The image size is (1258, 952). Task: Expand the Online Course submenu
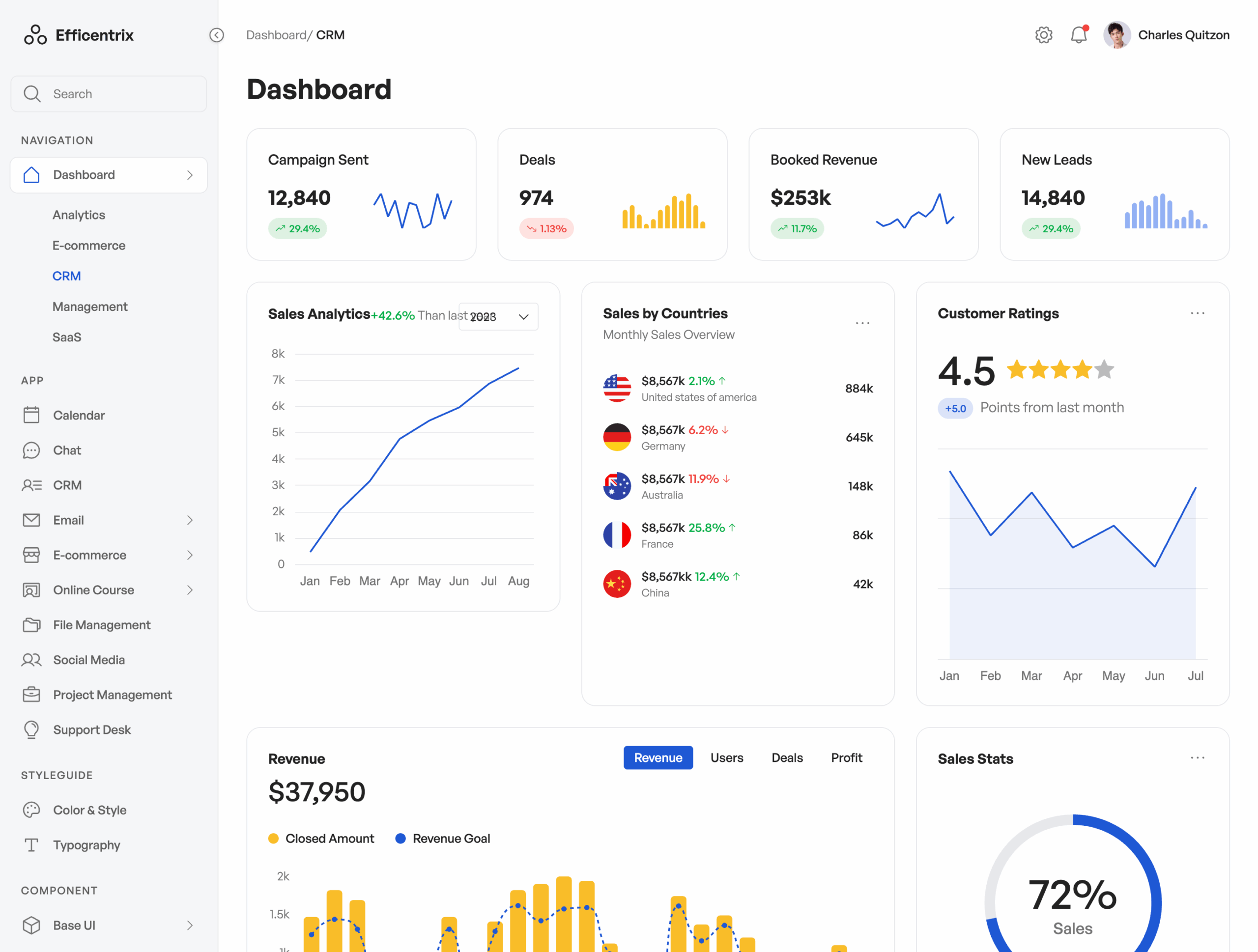pos(190,590)
